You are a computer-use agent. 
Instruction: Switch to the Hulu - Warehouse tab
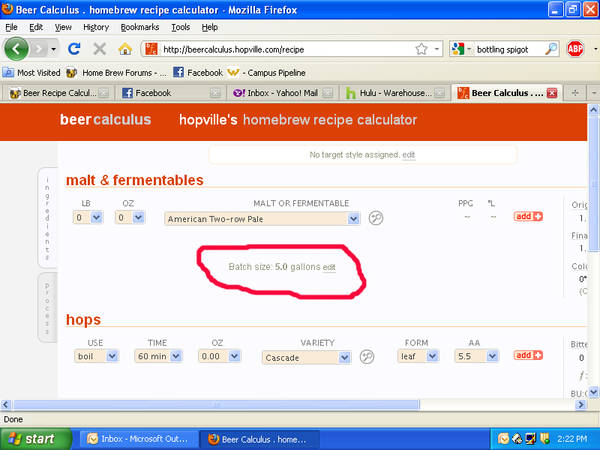pos(395,93)
